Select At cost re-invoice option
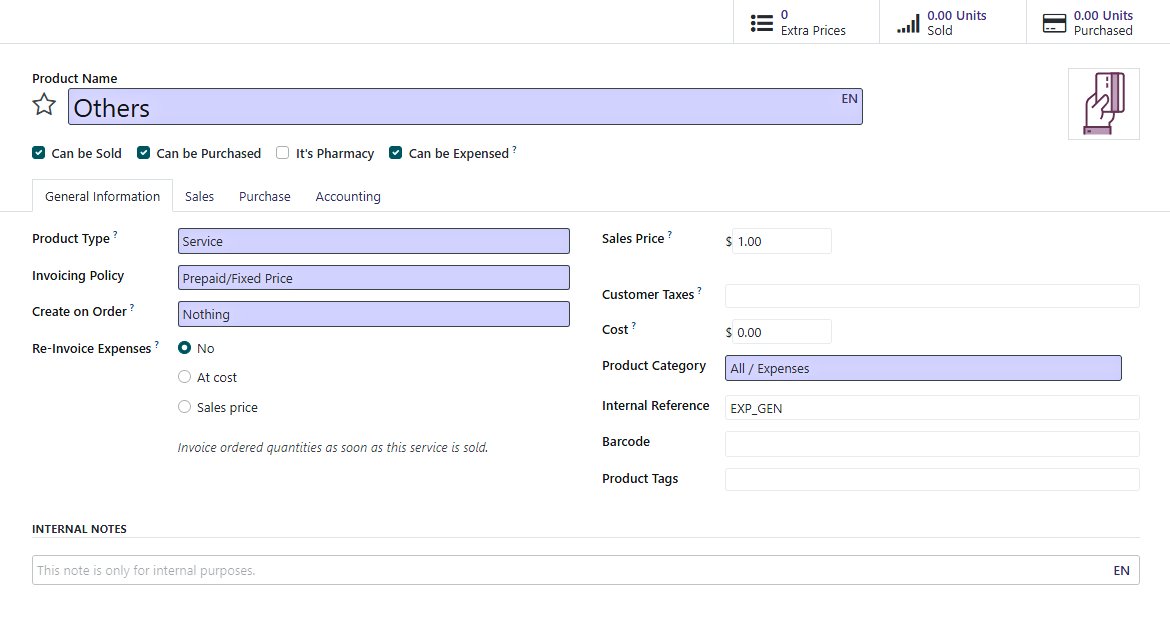This screenshot has height=635, width=1170. [x=185, y=377]
